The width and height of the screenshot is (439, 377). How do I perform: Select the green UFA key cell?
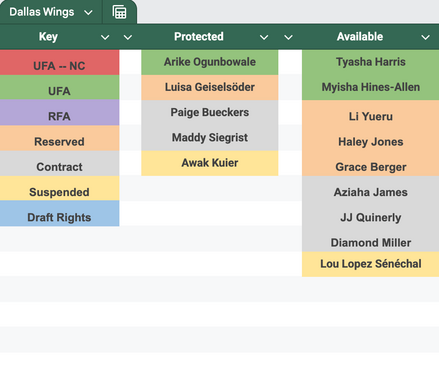pos(59,87)
